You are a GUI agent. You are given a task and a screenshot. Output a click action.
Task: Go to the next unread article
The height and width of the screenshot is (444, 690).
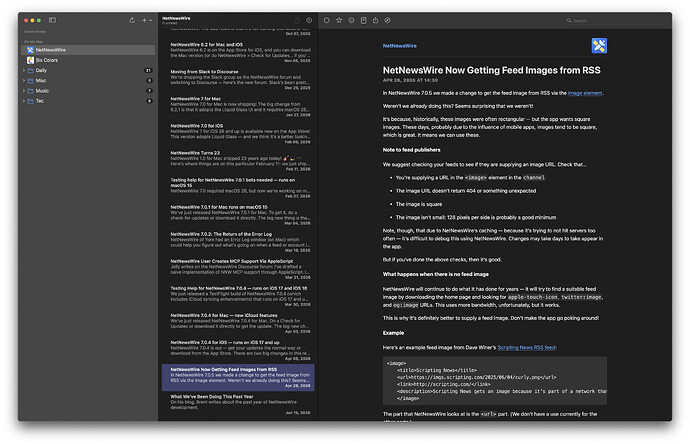[x=351, y=20]
